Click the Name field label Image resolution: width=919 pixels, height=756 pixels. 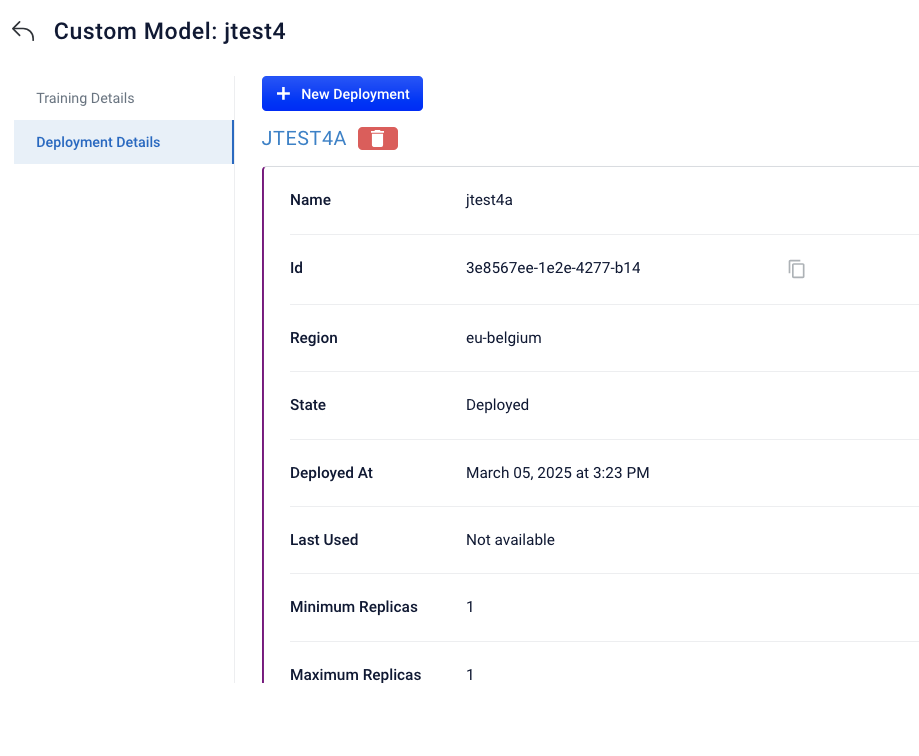[311, 200]
